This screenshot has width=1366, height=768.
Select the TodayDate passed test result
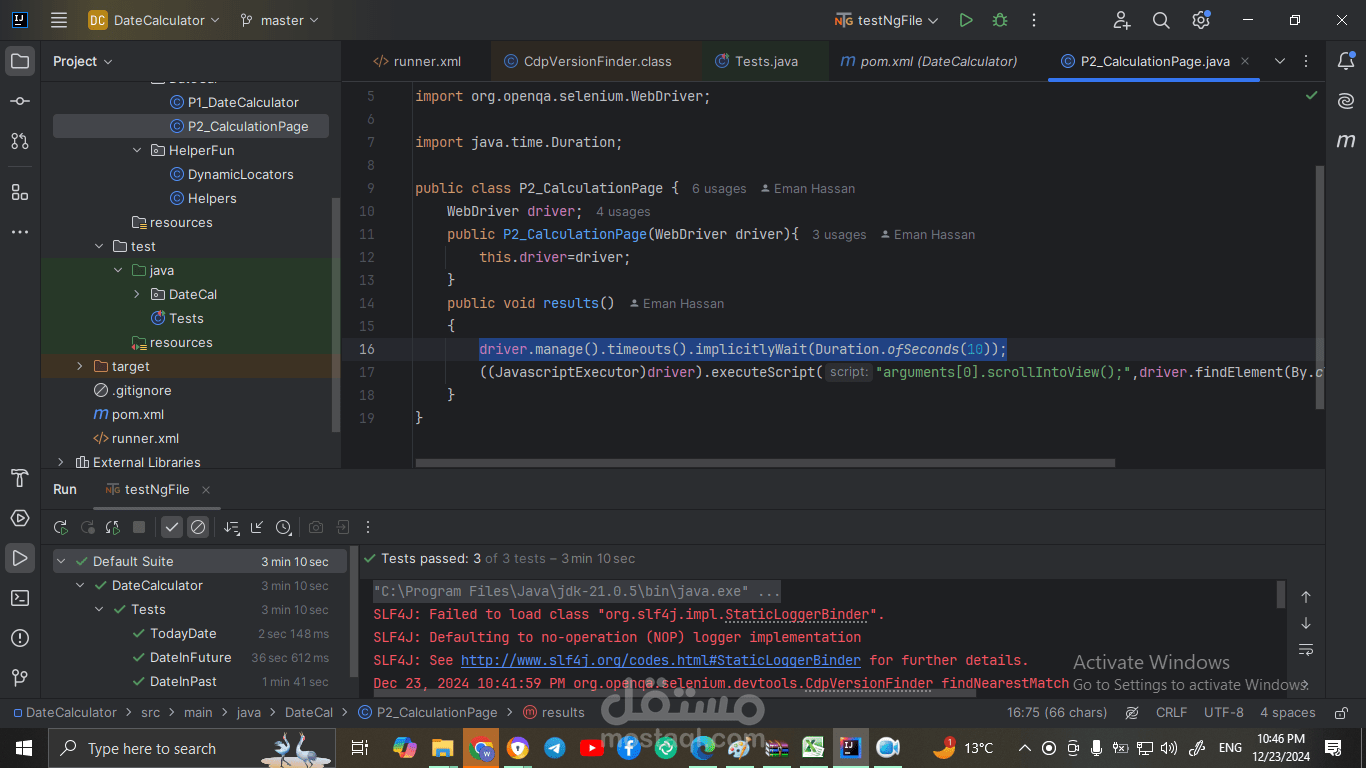[x=187, y=633]
